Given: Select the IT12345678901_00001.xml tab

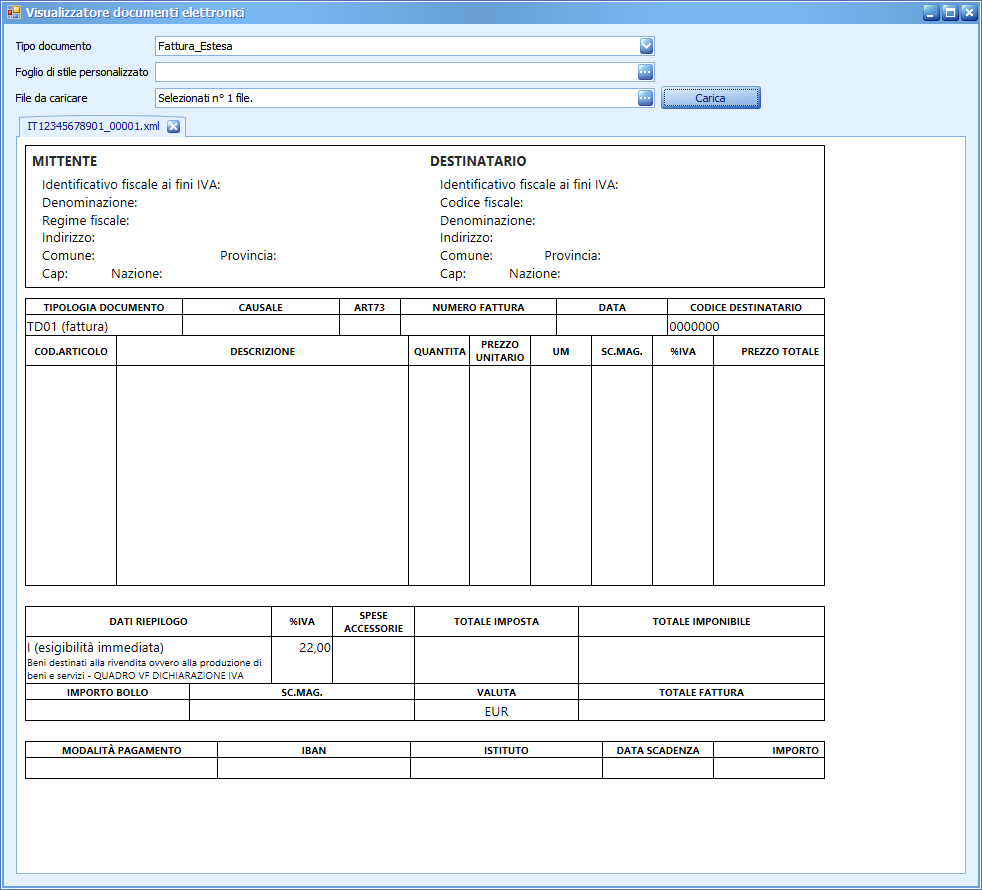Looking at the screenshot, I should tap(93, 126).
